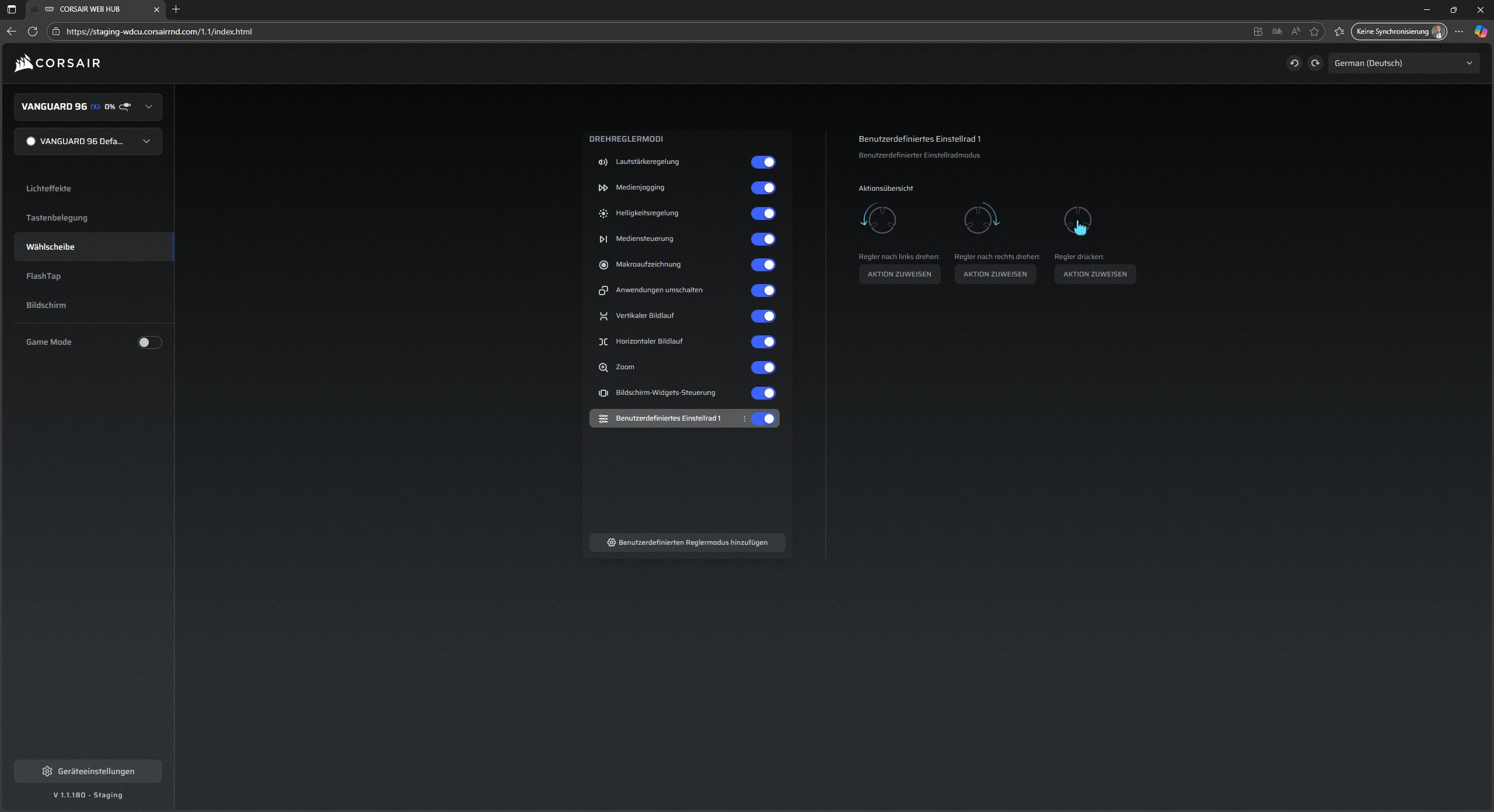Viewport: 1494px width, 812px height.
Task: Click the Lautstärkeregelung speaker icon
Action: point(603,162)
